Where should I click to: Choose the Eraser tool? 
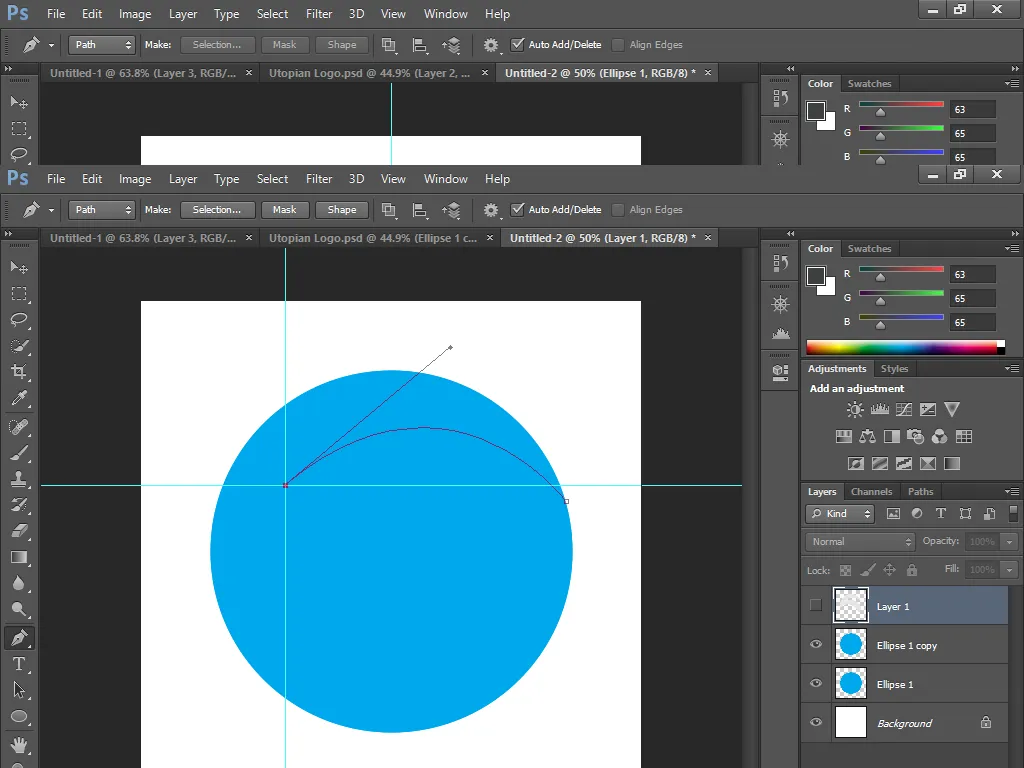tap(19, 531)
